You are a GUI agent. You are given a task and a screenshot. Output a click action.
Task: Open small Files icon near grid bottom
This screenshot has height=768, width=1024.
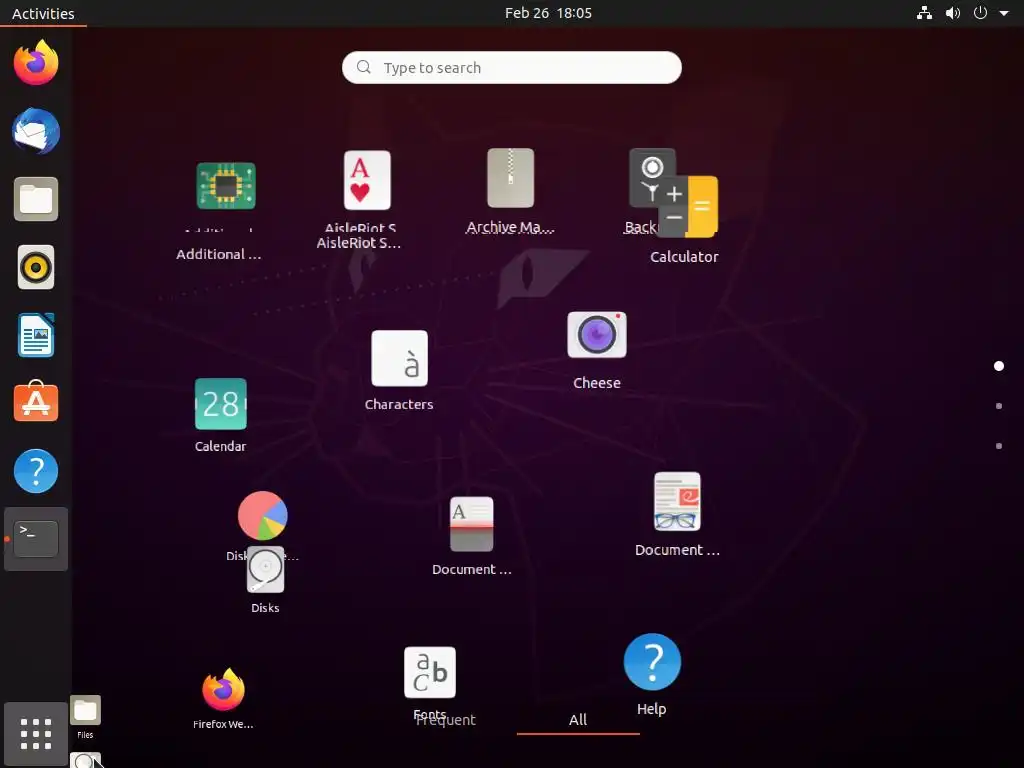coord(86,711)
